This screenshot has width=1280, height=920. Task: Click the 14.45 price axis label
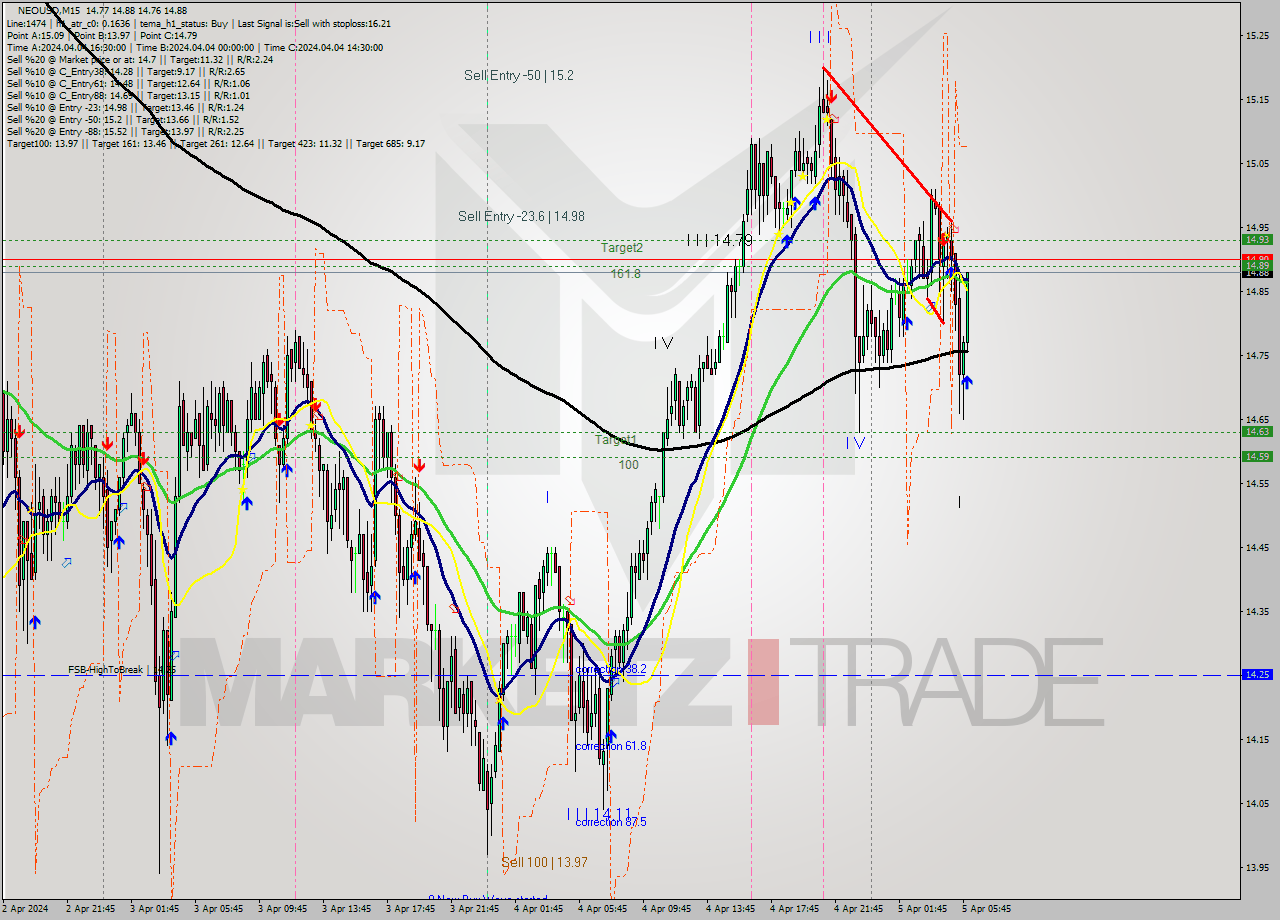point(1258,547)
